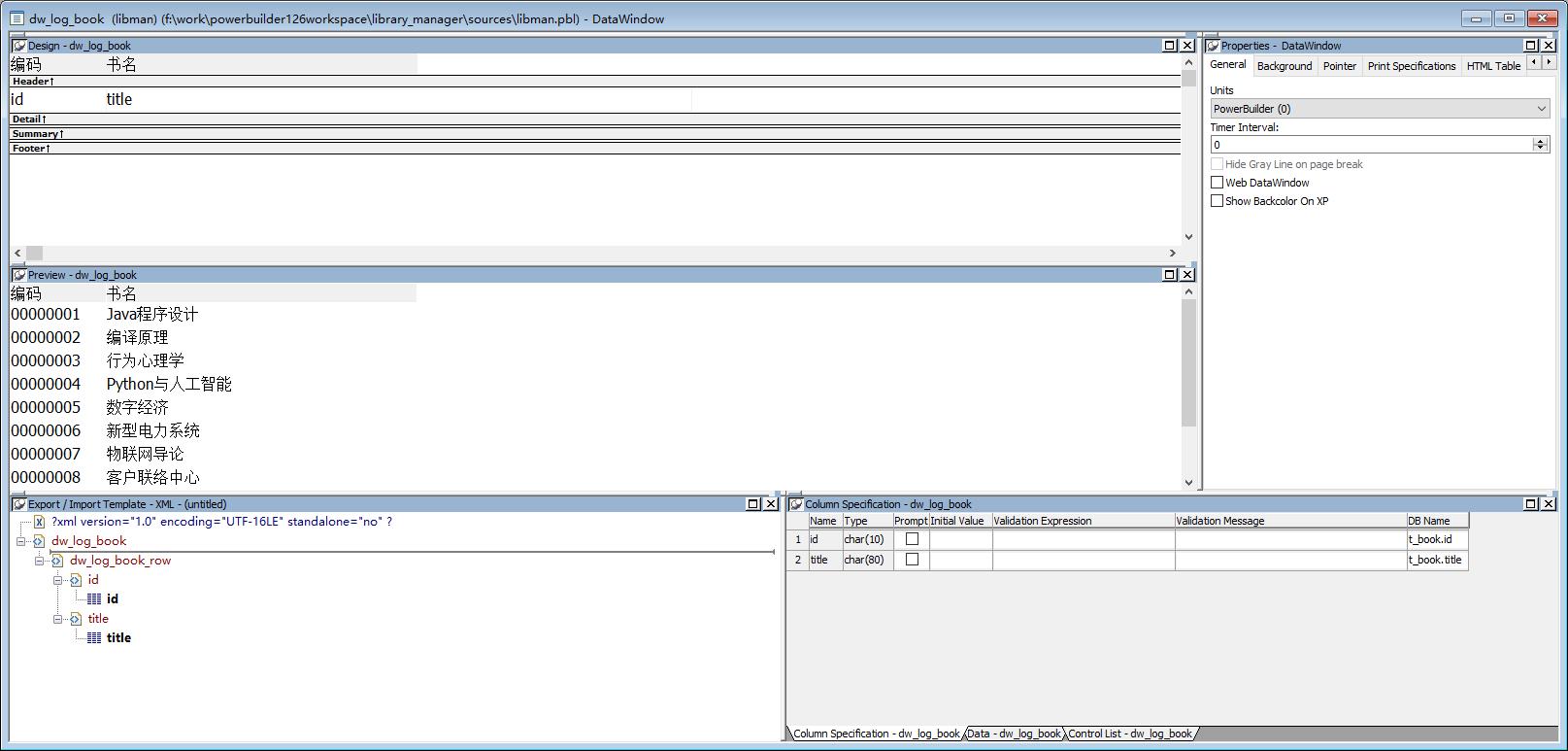This screenshot has width=1568, height=751.
Task: Check the Prompt box for the title column
Action: pos(912,560)
